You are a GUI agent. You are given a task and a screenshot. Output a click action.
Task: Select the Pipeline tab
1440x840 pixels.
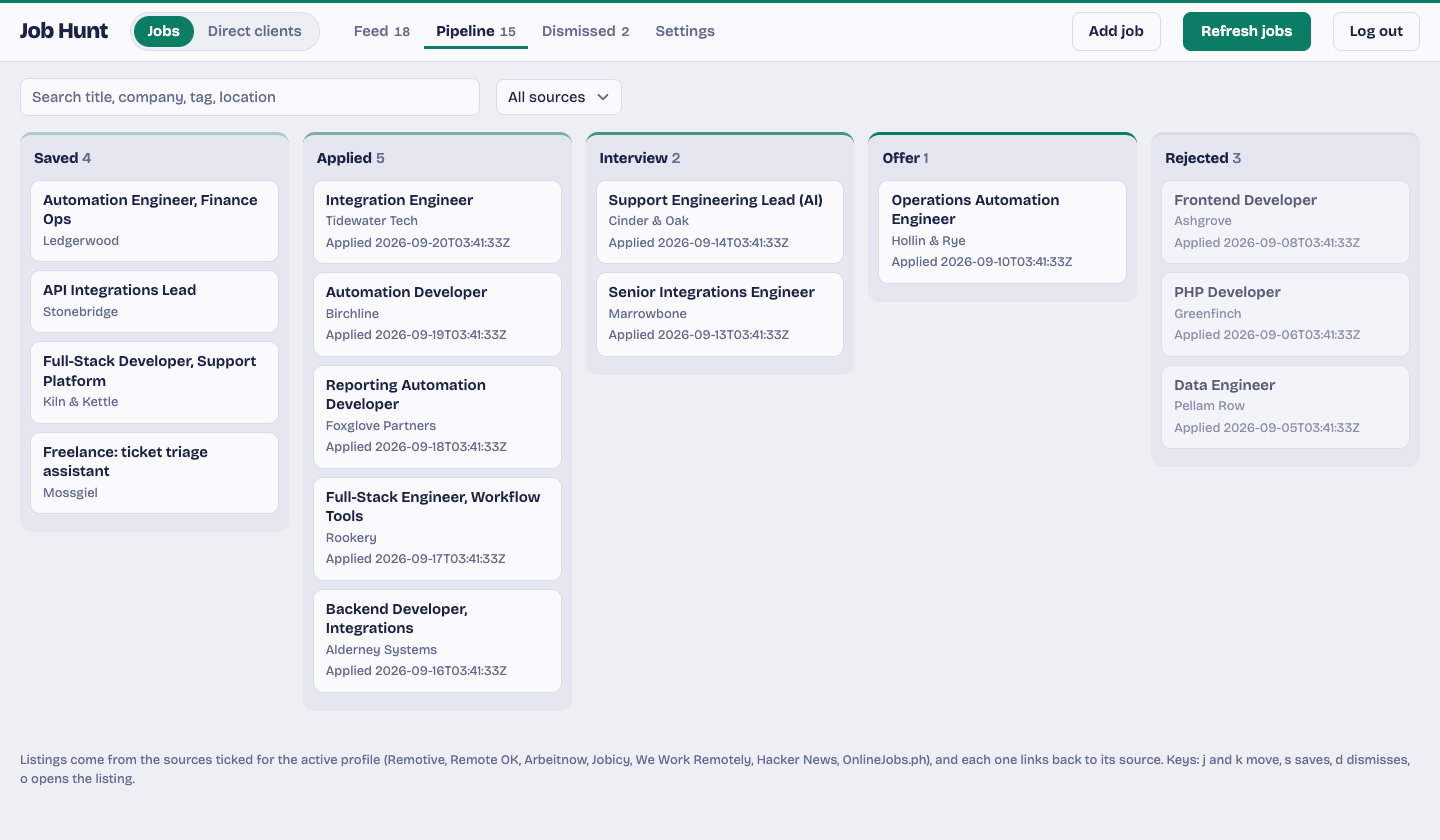click(476, 31)
